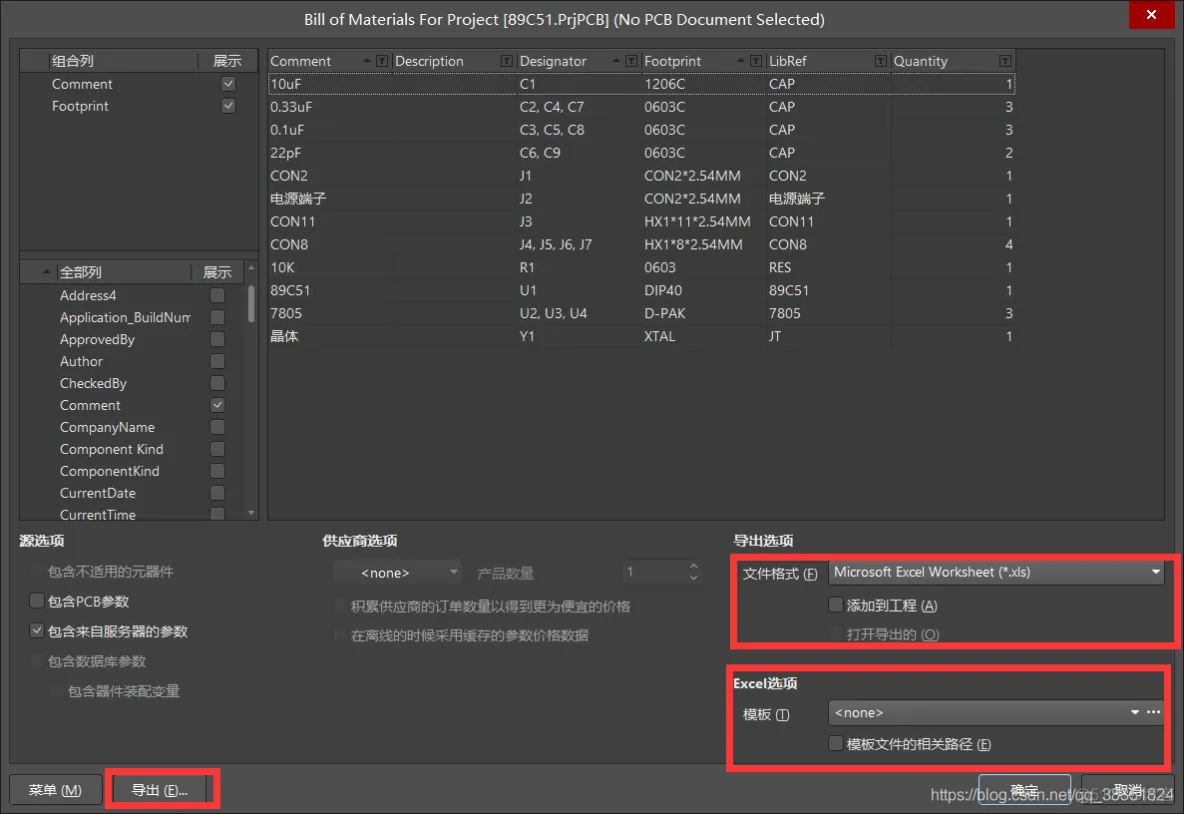Enable the ApprovedBy column checkbox

point(217,339)
